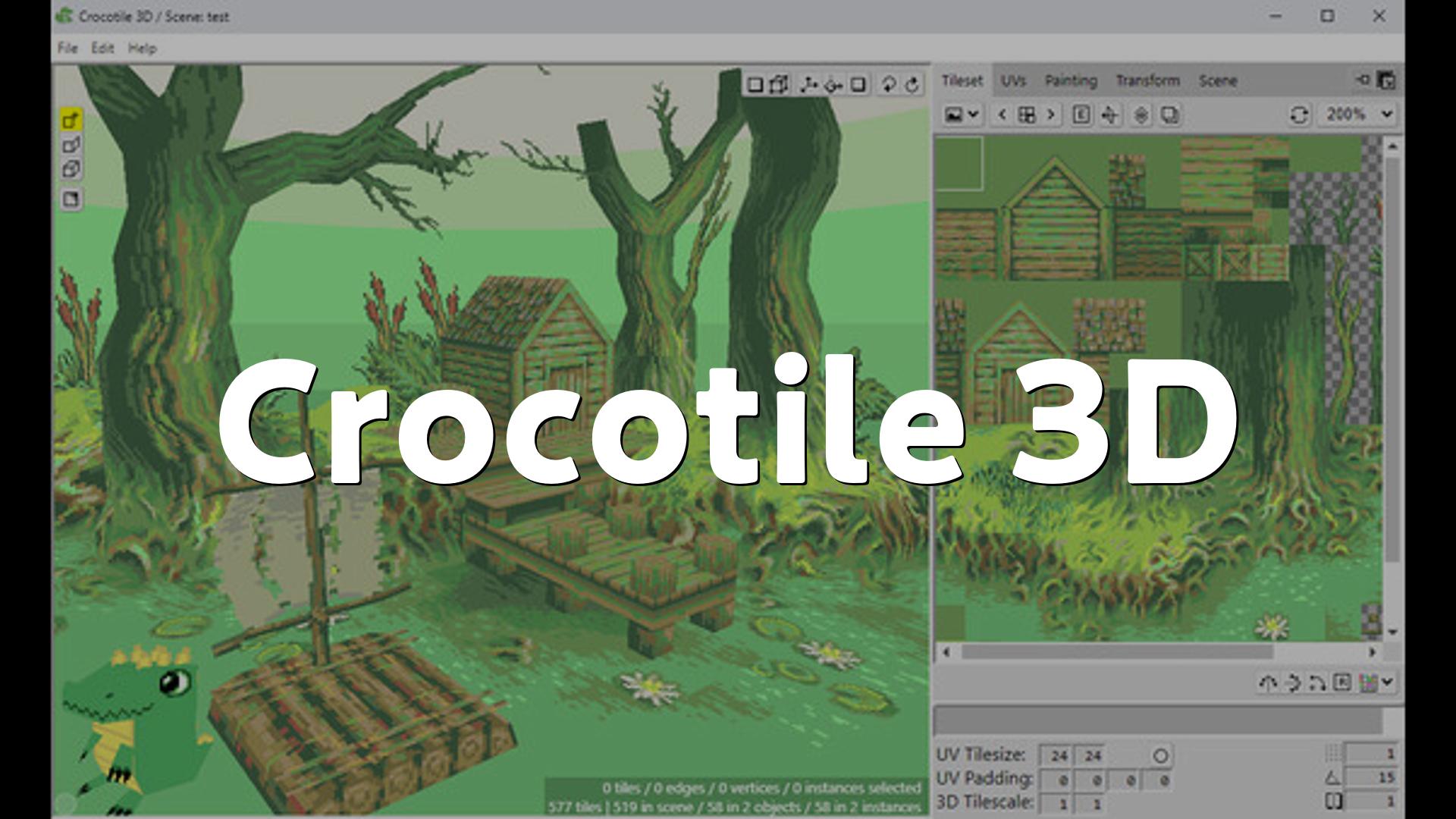
Task: Click the rotate UV right arrow icon
Action: tap(1293, 682)
